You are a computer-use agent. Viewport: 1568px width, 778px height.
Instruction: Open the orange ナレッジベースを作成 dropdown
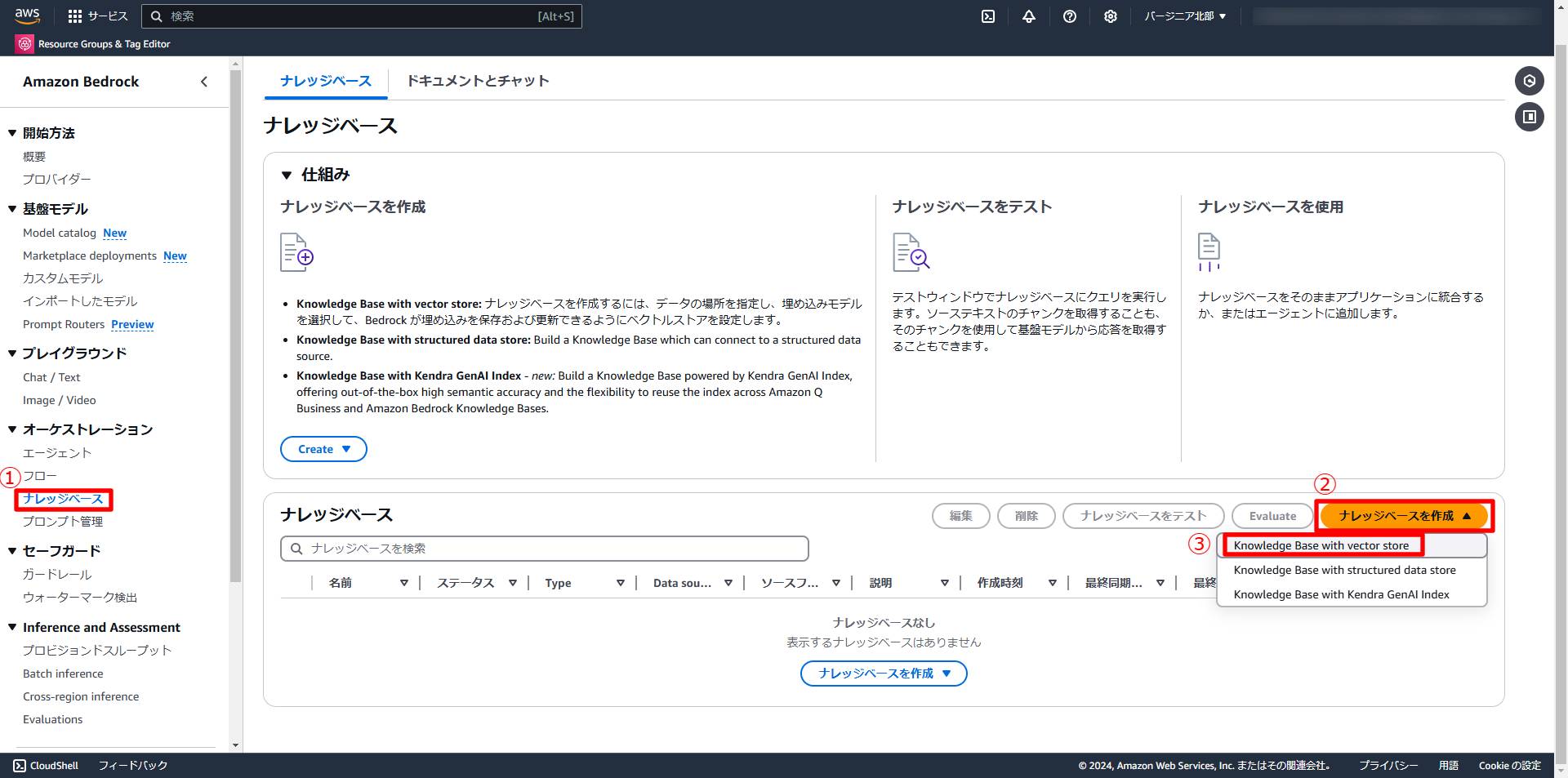(x=1404, y=516)
